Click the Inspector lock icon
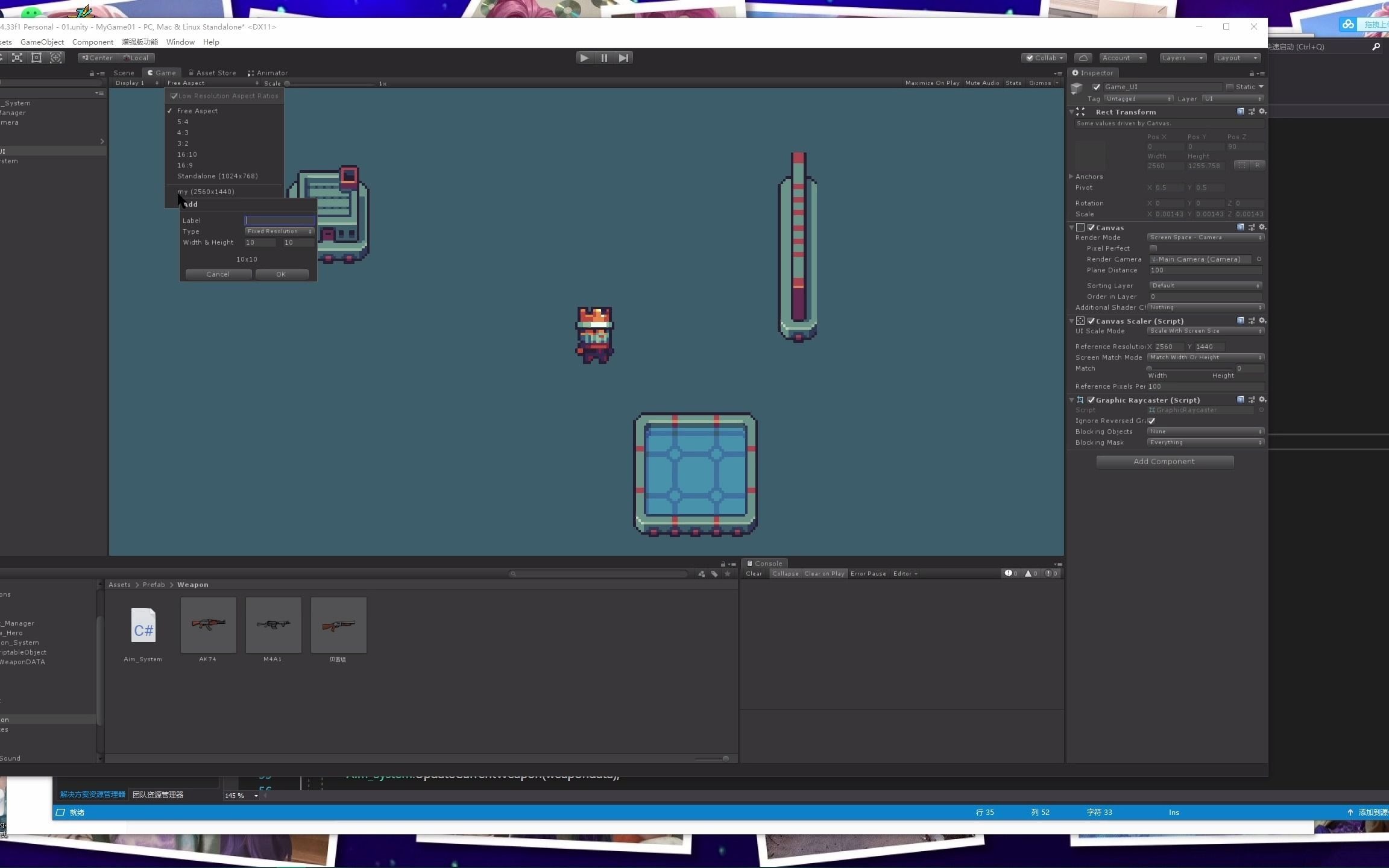The height and width of the screenshot is (868, 1389). coord(1252,73)
